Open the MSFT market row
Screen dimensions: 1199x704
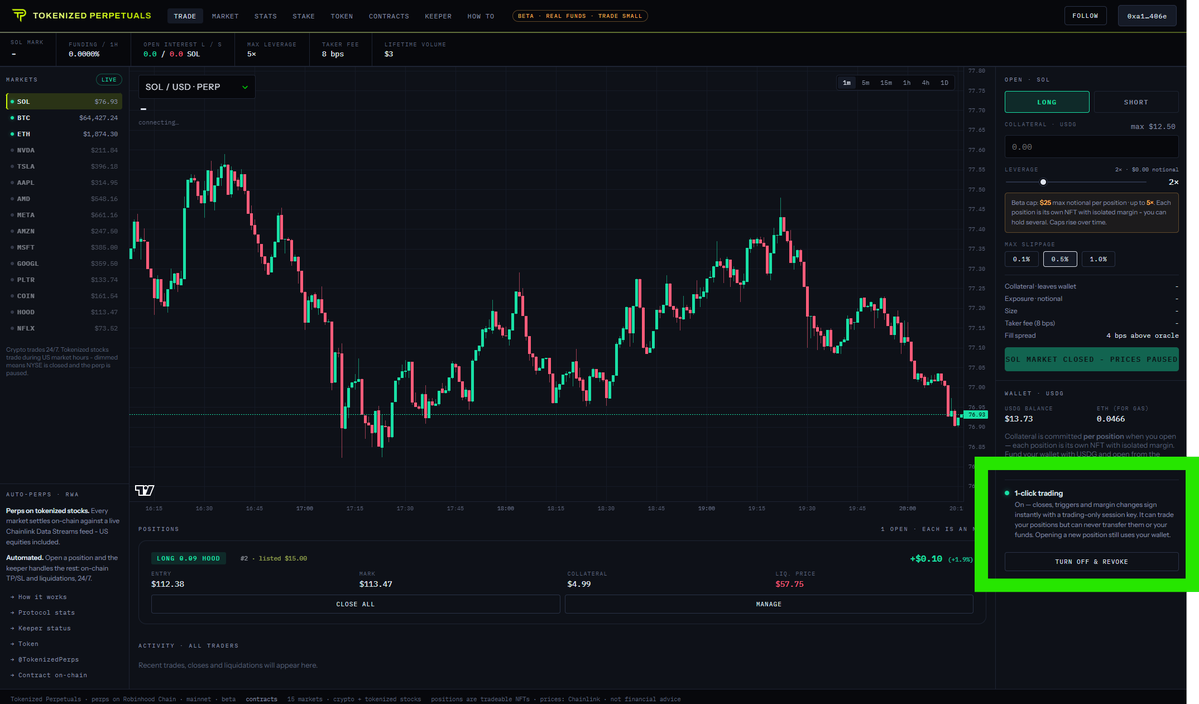coord(64,248)
